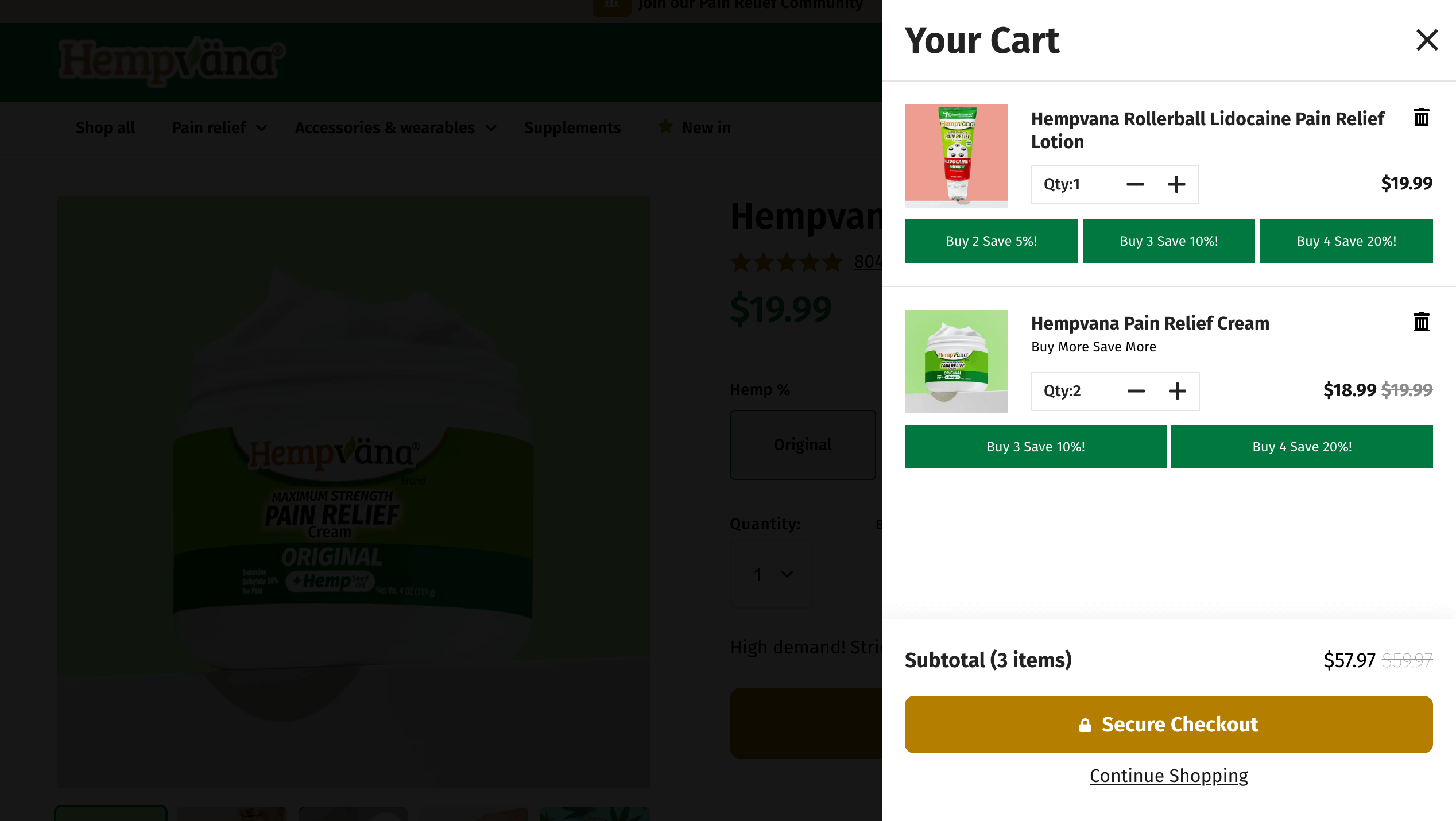The image size is (1456, 821).
Task: Reduce the Pain Relief Cream quantity by one
Action: [1136, 392]
